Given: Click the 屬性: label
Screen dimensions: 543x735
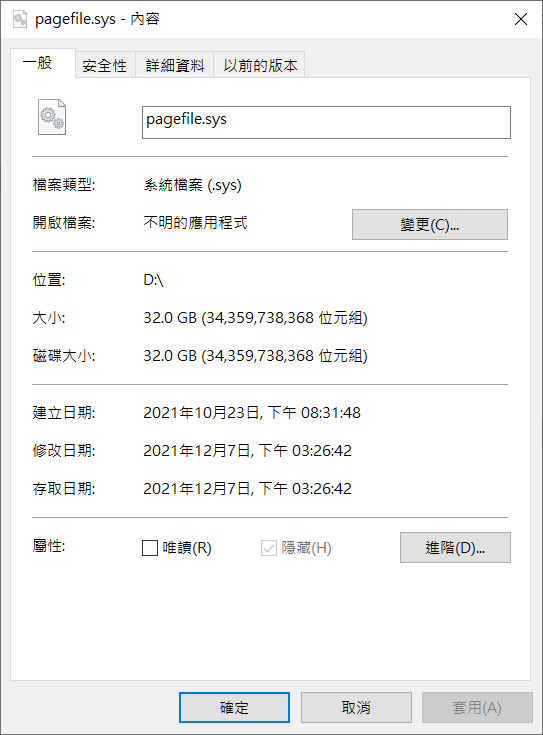Looking at the screenshot, I should [49, 546].
